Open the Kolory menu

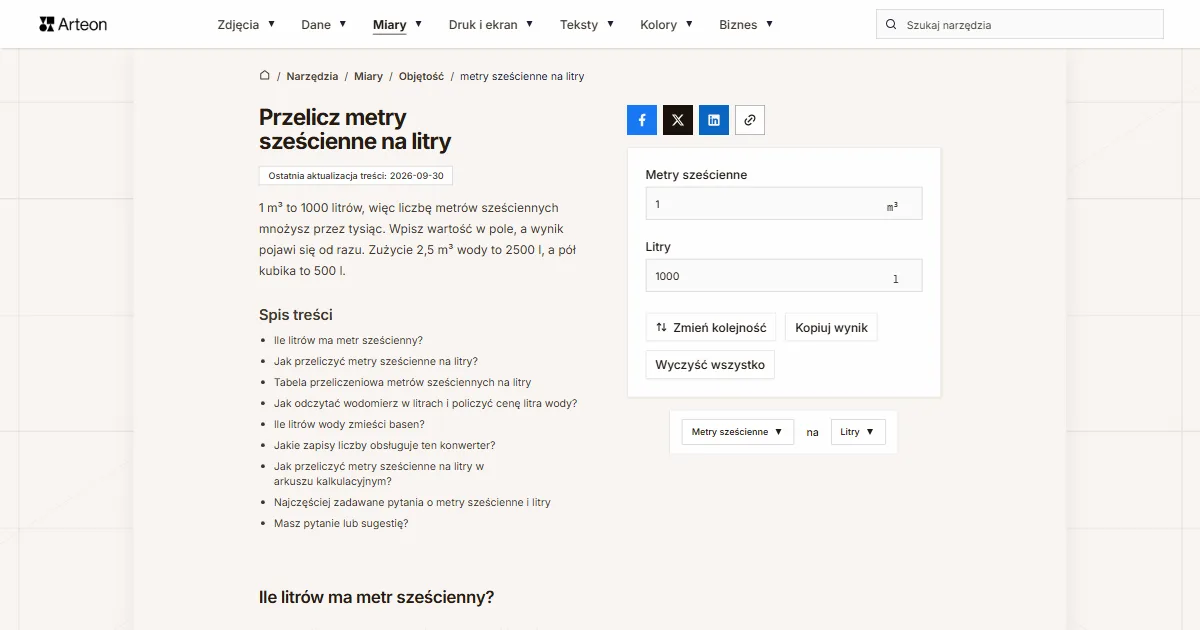pos(667,24)
